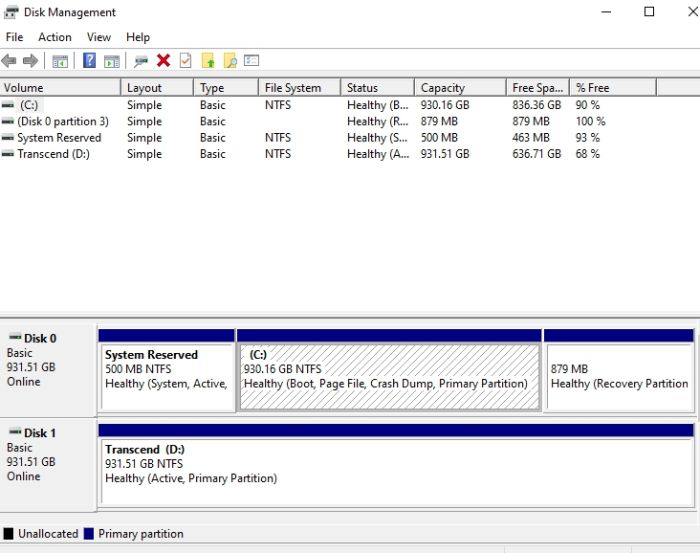This screenshot has width=700, height=553.
Task: Click the 636.71 GB free space cell
Action: [x=537, y=154]
